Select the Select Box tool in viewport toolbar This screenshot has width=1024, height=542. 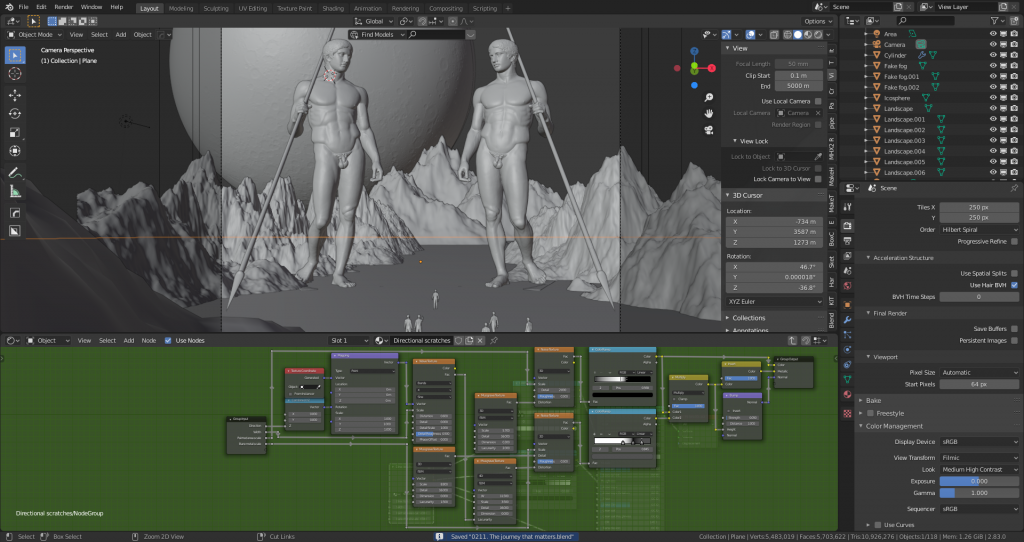[14, 55]
